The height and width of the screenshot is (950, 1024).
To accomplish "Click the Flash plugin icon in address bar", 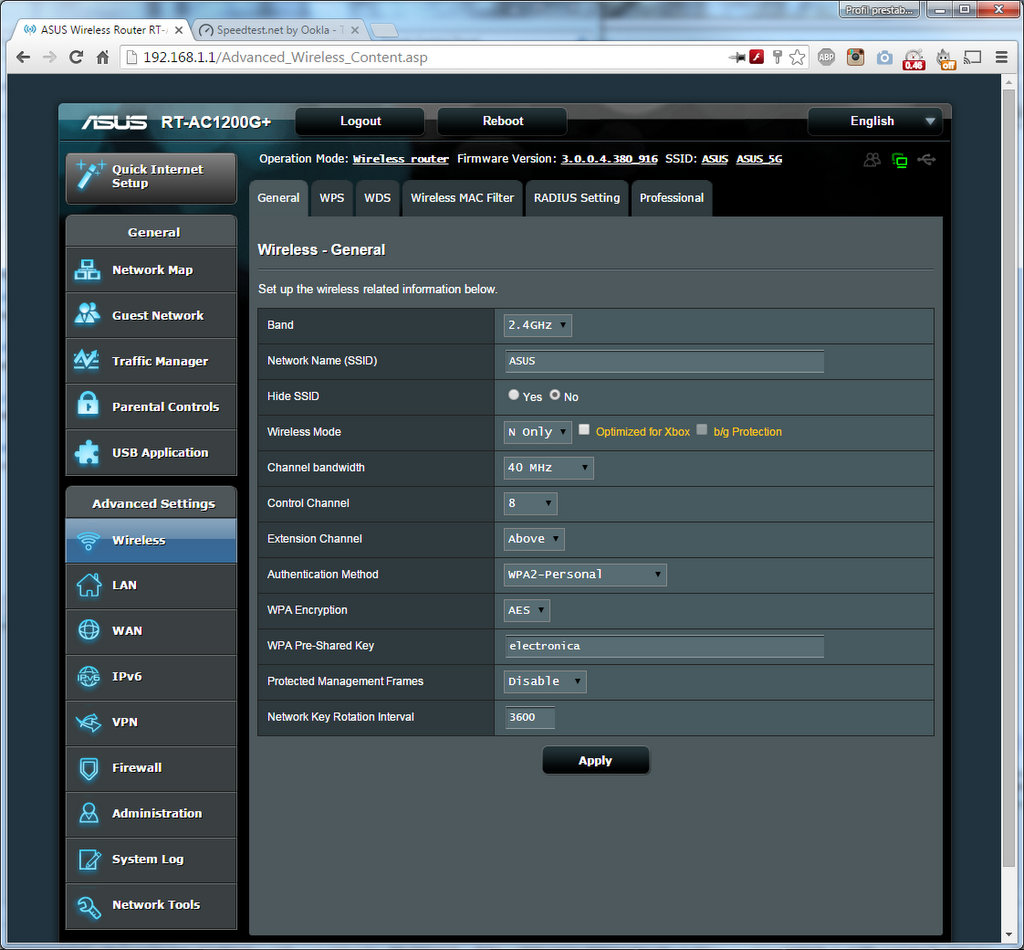I will [756, 57].
